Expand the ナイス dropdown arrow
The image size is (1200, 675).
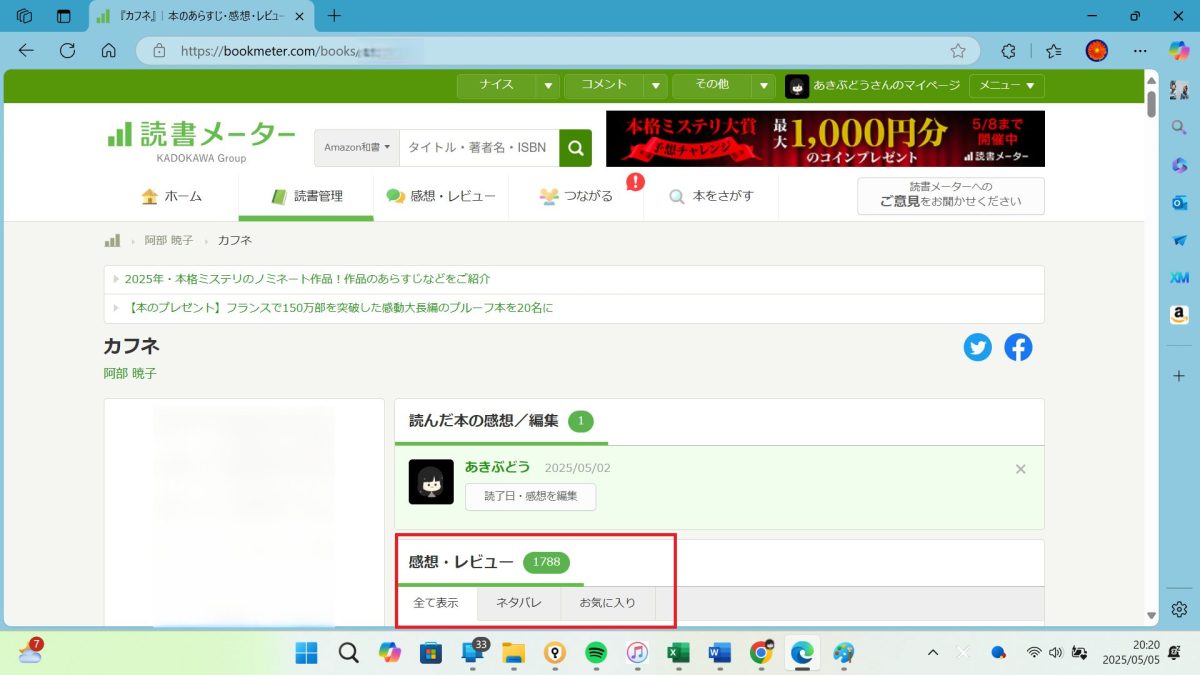click(x=547, y=86)
